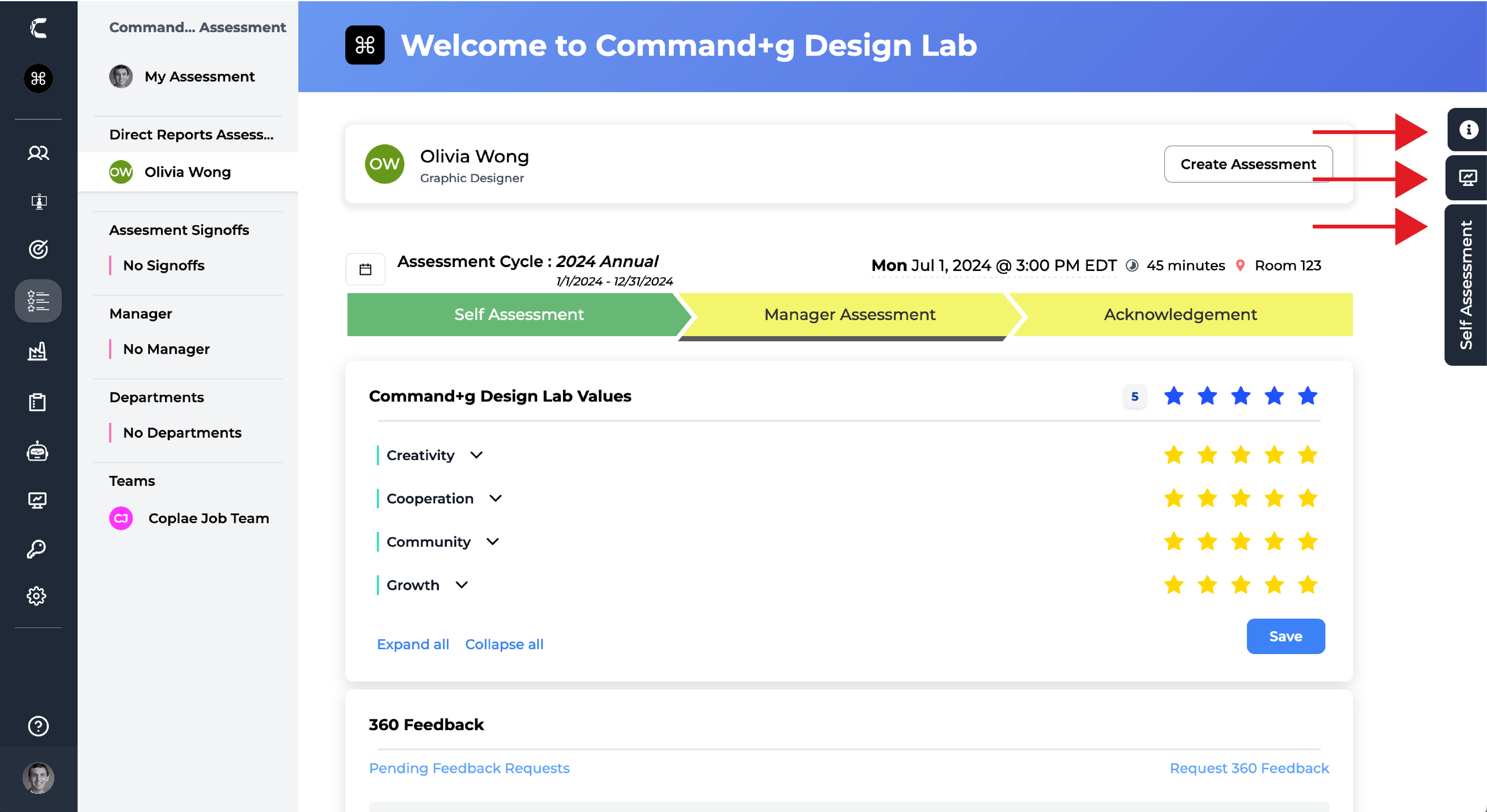The height and width of the screenshot is (812, 1487).
Task: Expand the Creativity value chevron
Action: [476, 455]
